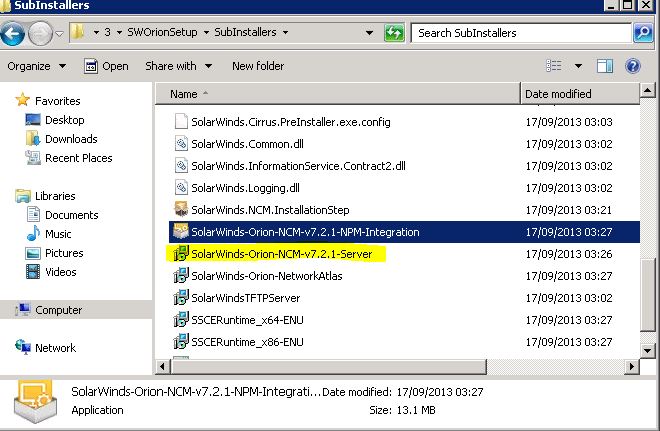Image resolution: width=660 pixels, height=431 pixels.
Task: Open the Share with menu
Action: click(178, 66)
